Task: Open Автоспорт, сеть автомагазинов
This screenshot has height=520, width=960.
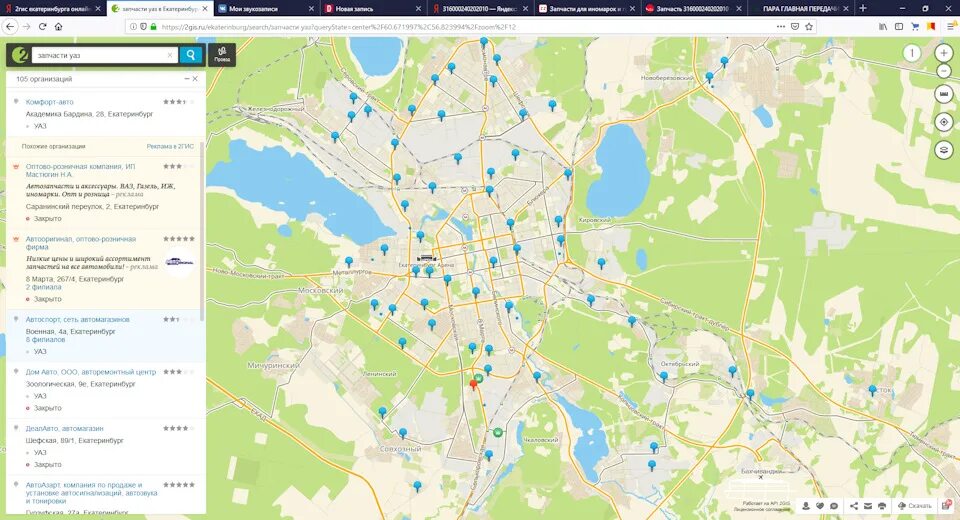Action: [78, 319]
